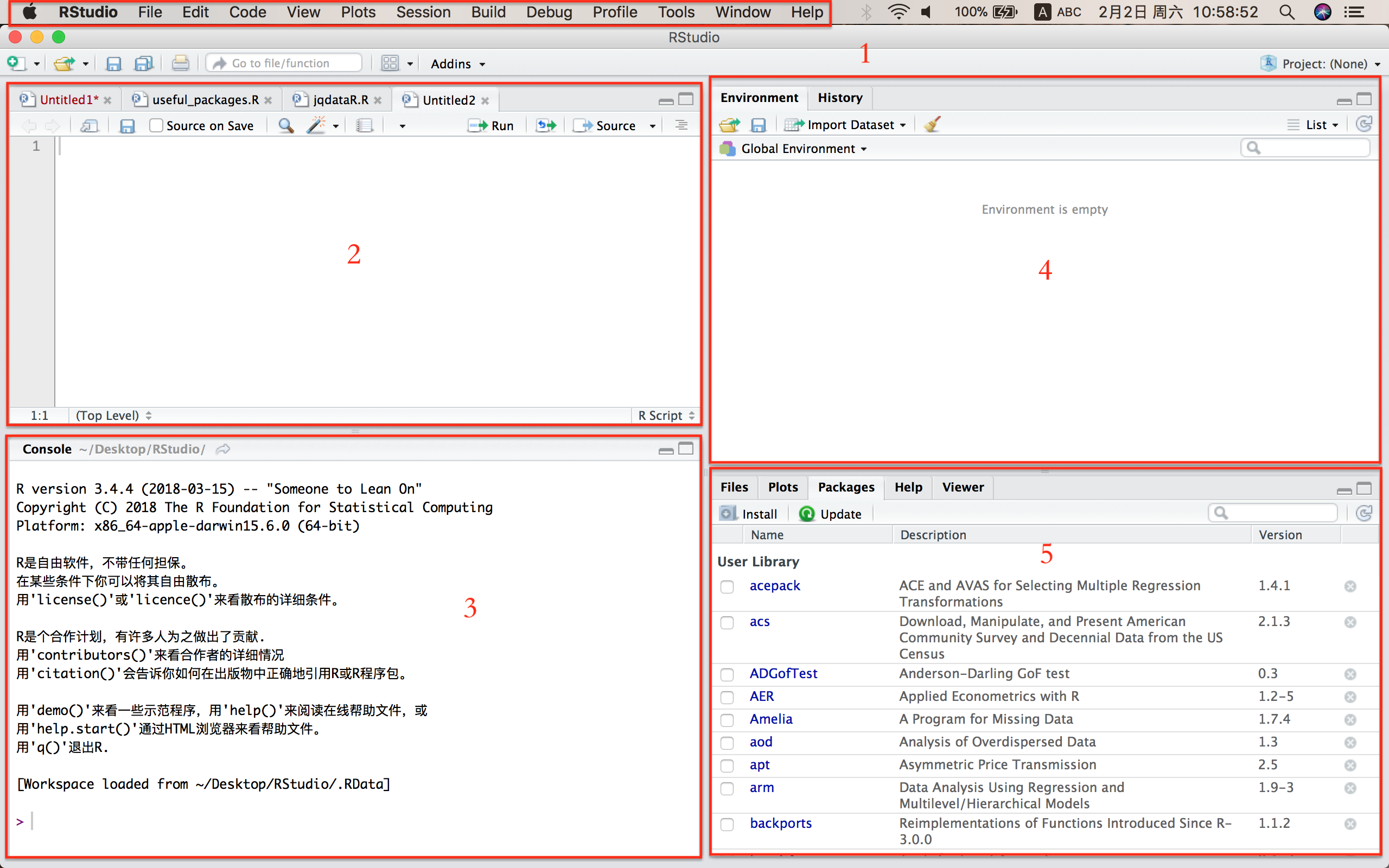Click the Packages search field

tap(1272, 513)
